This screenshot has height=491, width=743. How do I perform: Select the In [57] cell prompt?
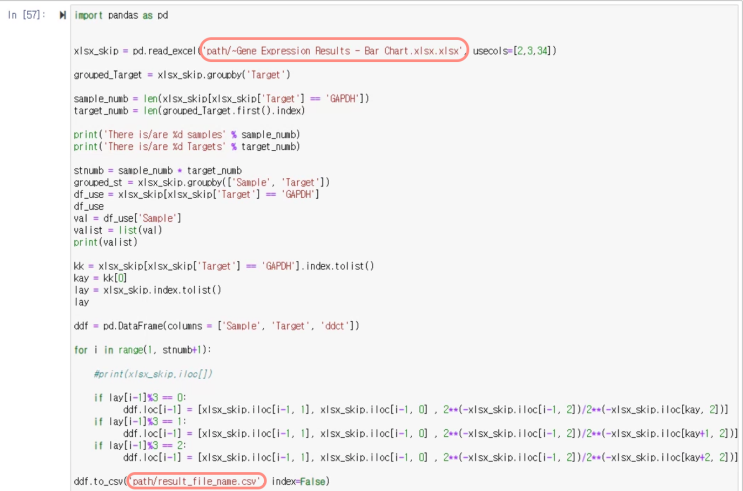(x=26, y=15)
